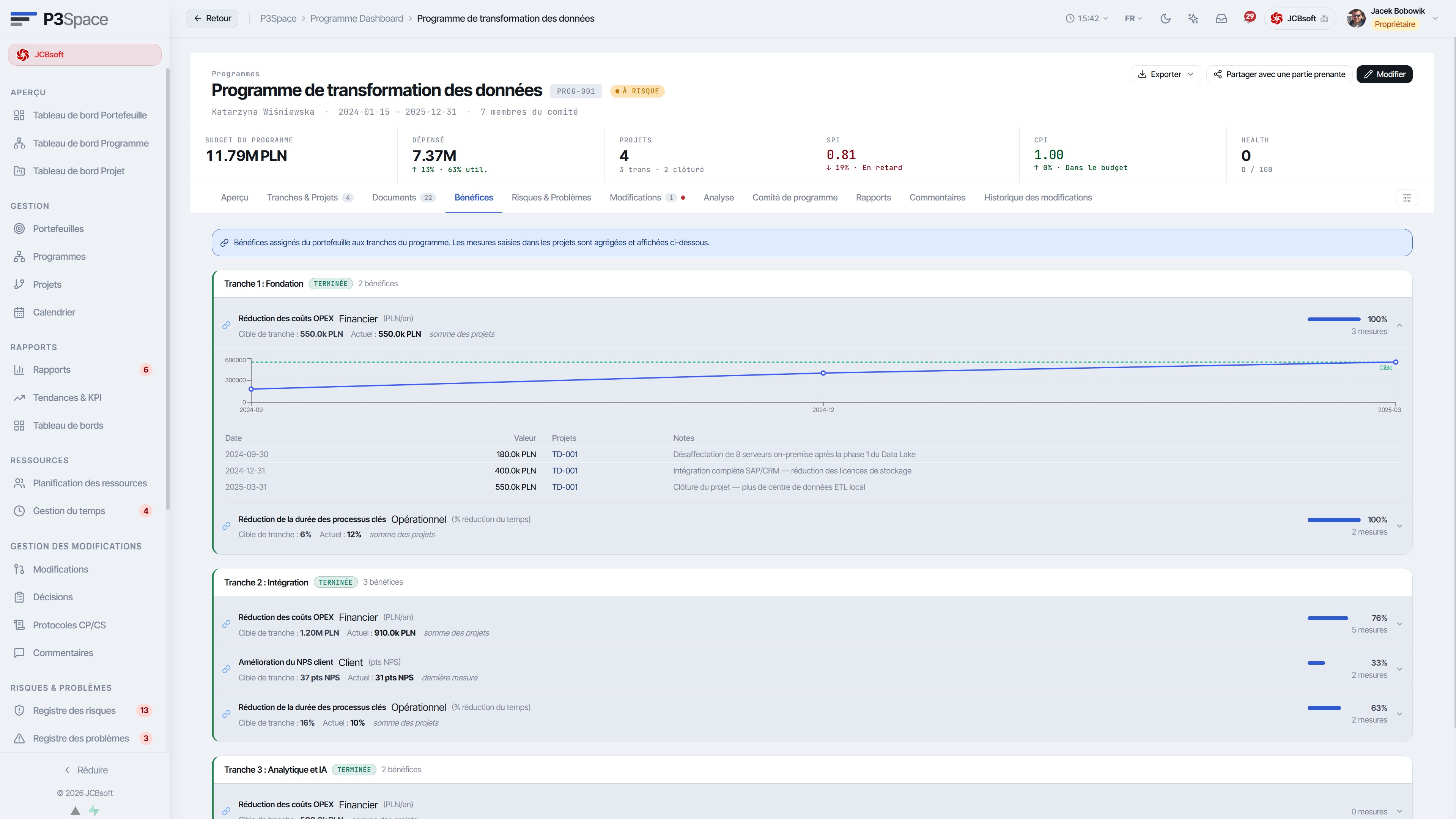Toggle dark mode moon icon
This screenshot has height=819, width=1456.
click(1165, 19)
